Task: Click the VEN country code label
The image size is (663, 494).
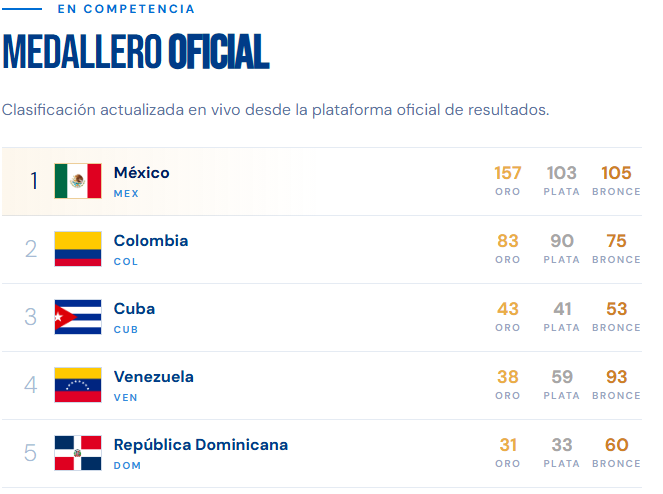Action: click(x=126, y=398)
